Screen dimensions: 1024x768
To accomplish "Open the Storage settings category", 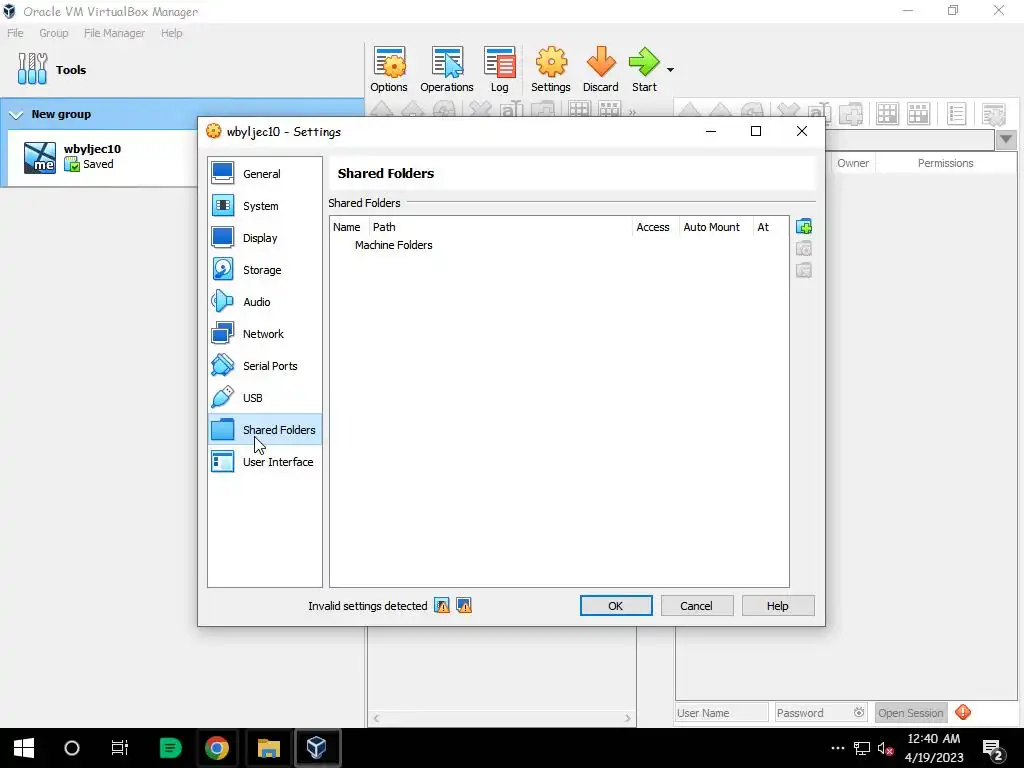I will tap(264, 270).
